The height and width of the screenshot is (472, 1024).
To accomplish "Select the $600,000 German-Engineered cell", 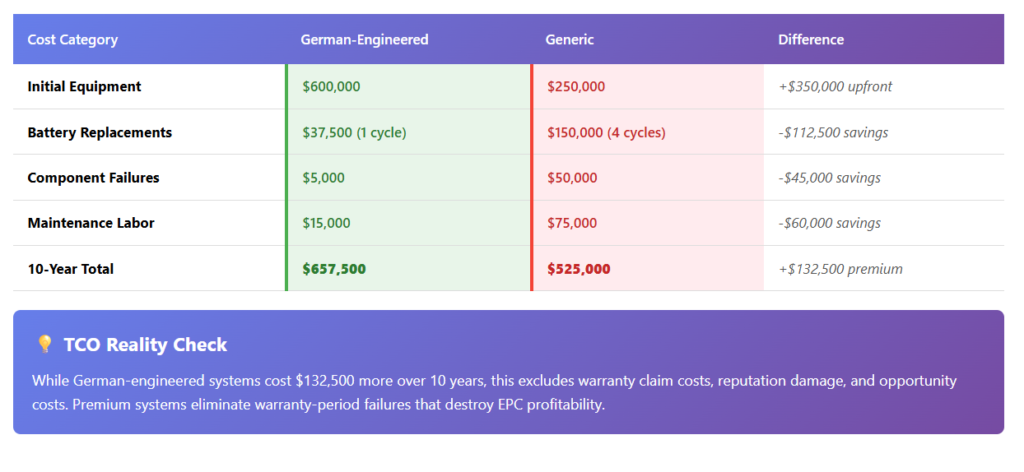I will click(x=331, y=86).
